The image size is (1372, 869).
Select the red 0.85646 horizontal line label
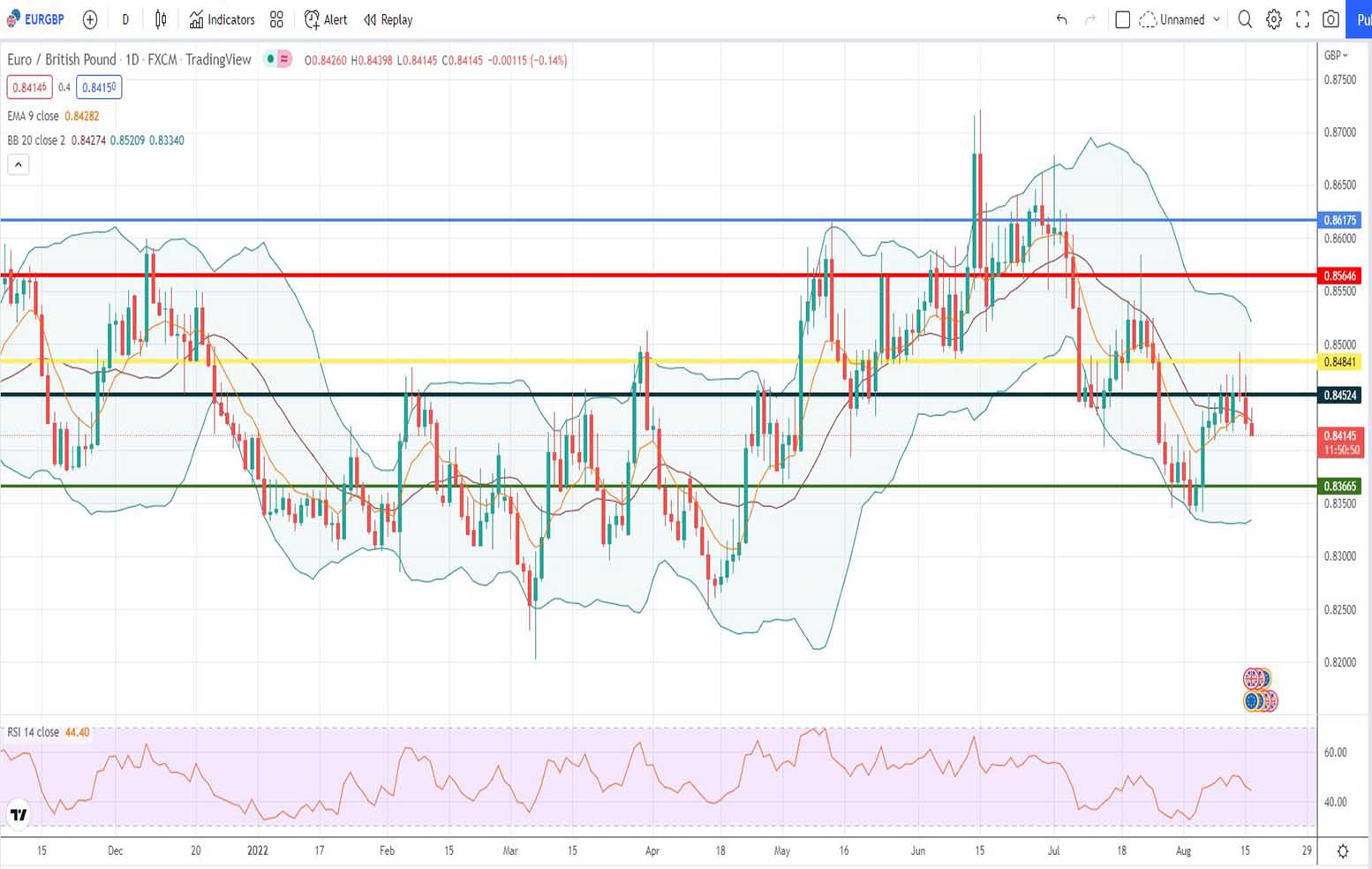tap(1339, 276)
